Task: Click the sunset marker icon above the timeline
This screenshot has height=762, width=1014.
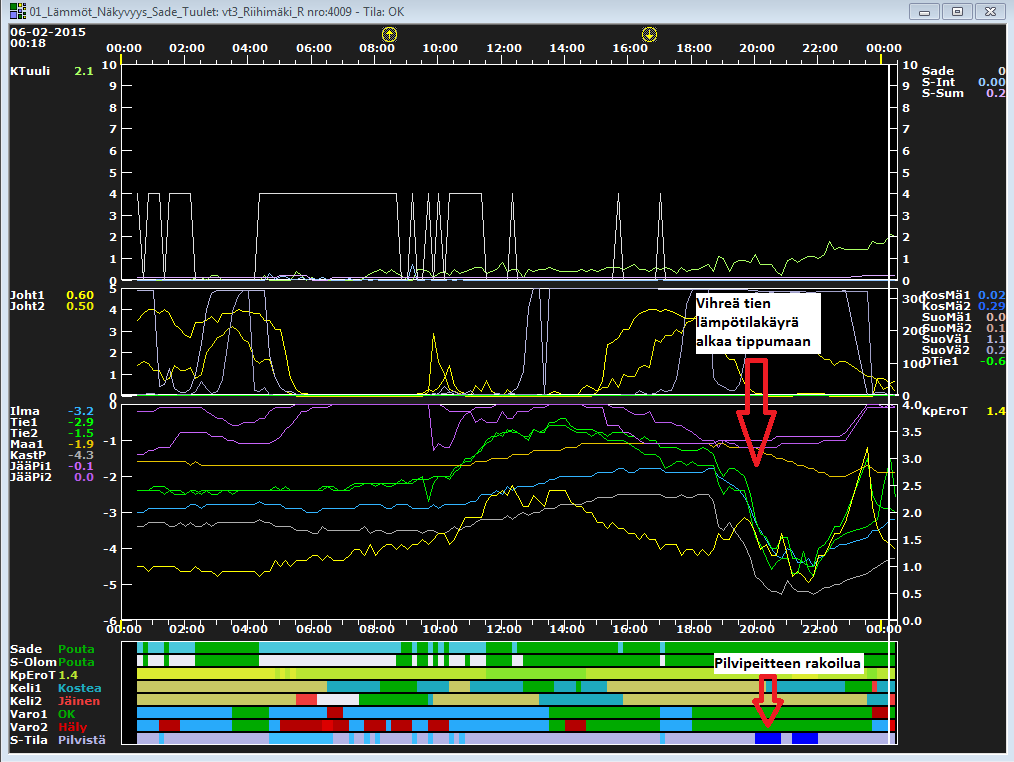Action: coord(649,34)
